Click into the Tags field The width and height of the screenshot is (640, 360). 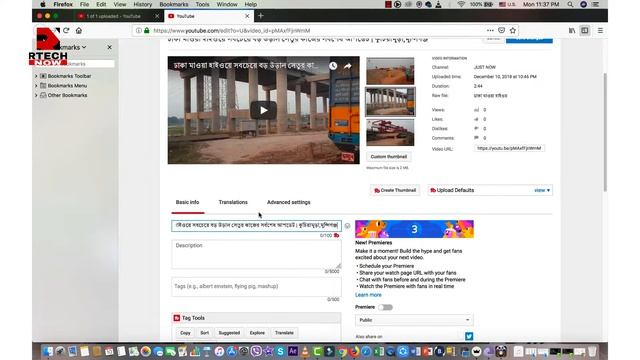[x=256, y=287]
